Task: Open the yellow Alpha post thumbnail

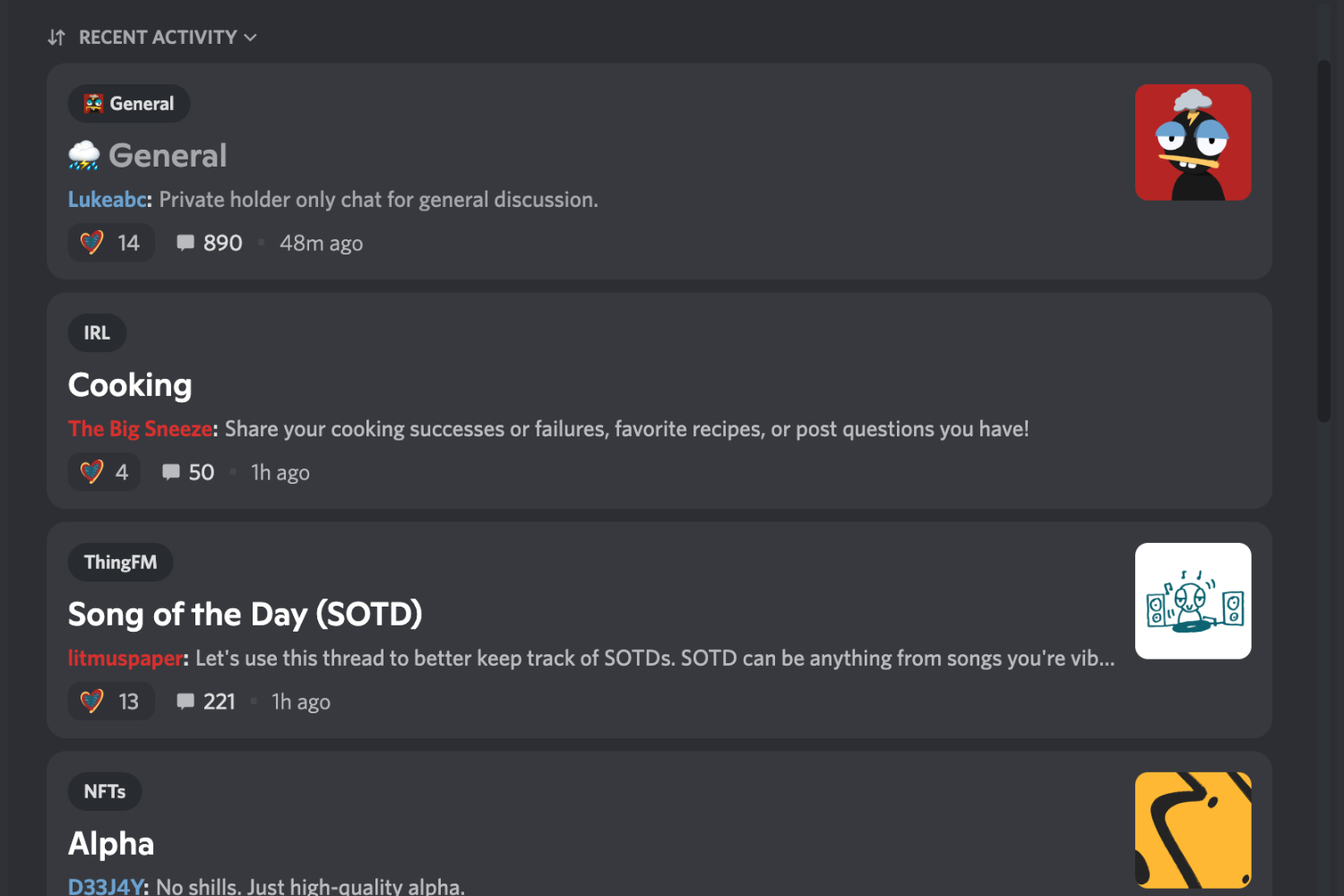Action: (1193, 831)
